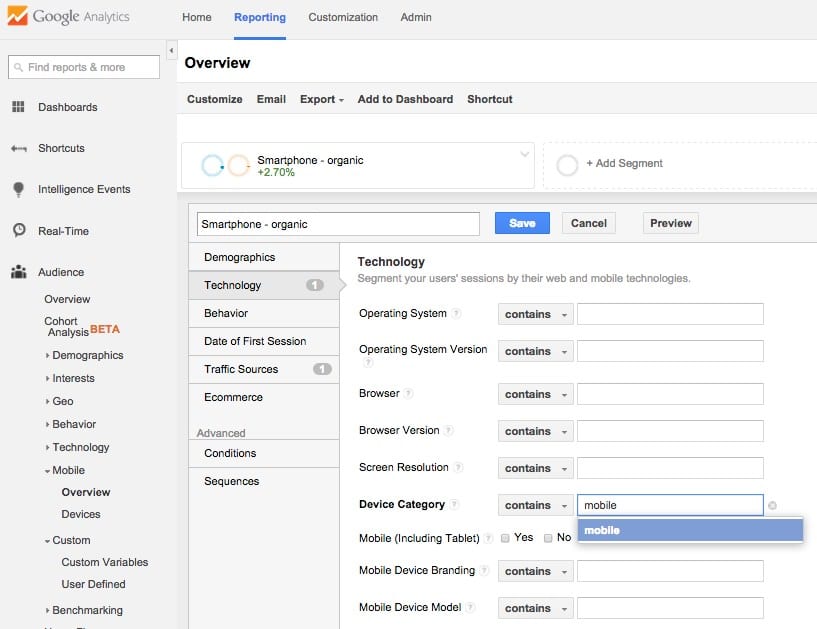Screen dimensions: 817x629
Task: Click the Shortcuts arrow icon in sidebar
Action: (18, 148)
